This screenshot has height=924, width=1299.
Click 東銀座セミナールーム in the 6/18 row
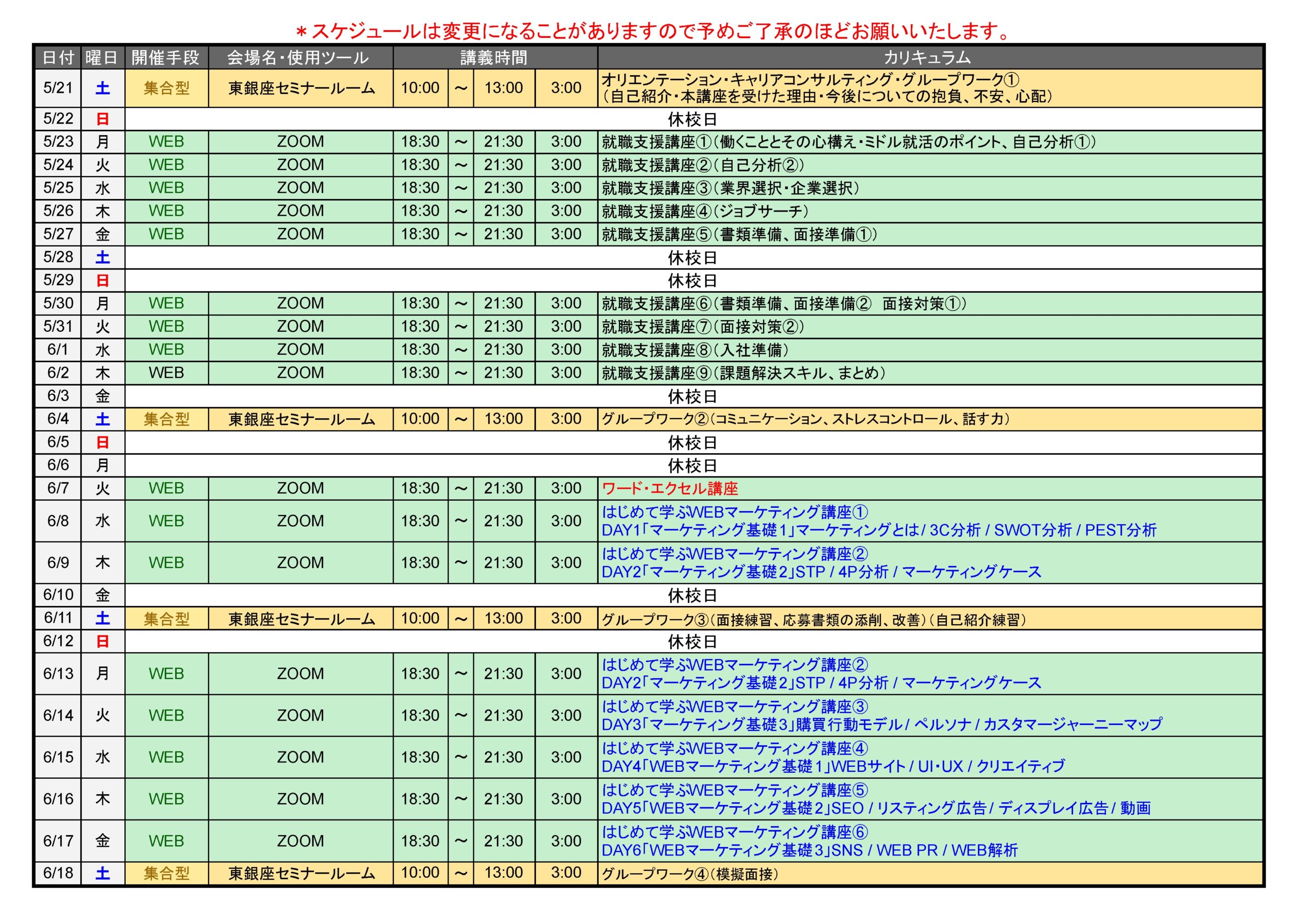tap(301, 873)
